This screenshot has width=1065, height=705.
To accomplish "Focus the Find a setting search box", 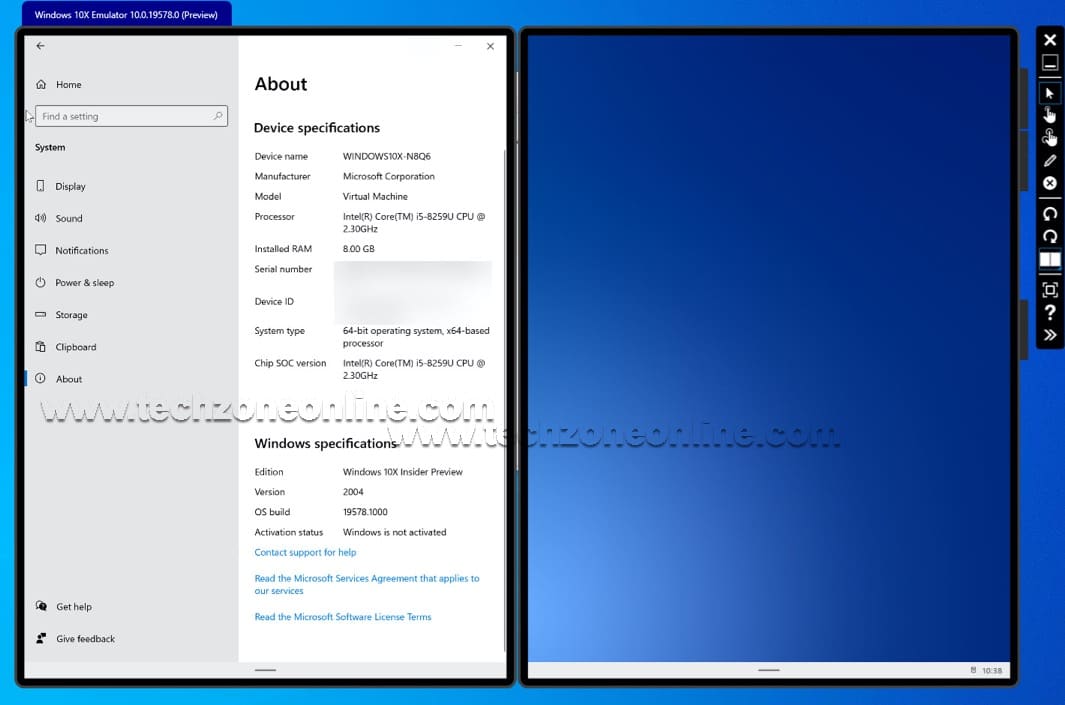I will pos(131,116).
